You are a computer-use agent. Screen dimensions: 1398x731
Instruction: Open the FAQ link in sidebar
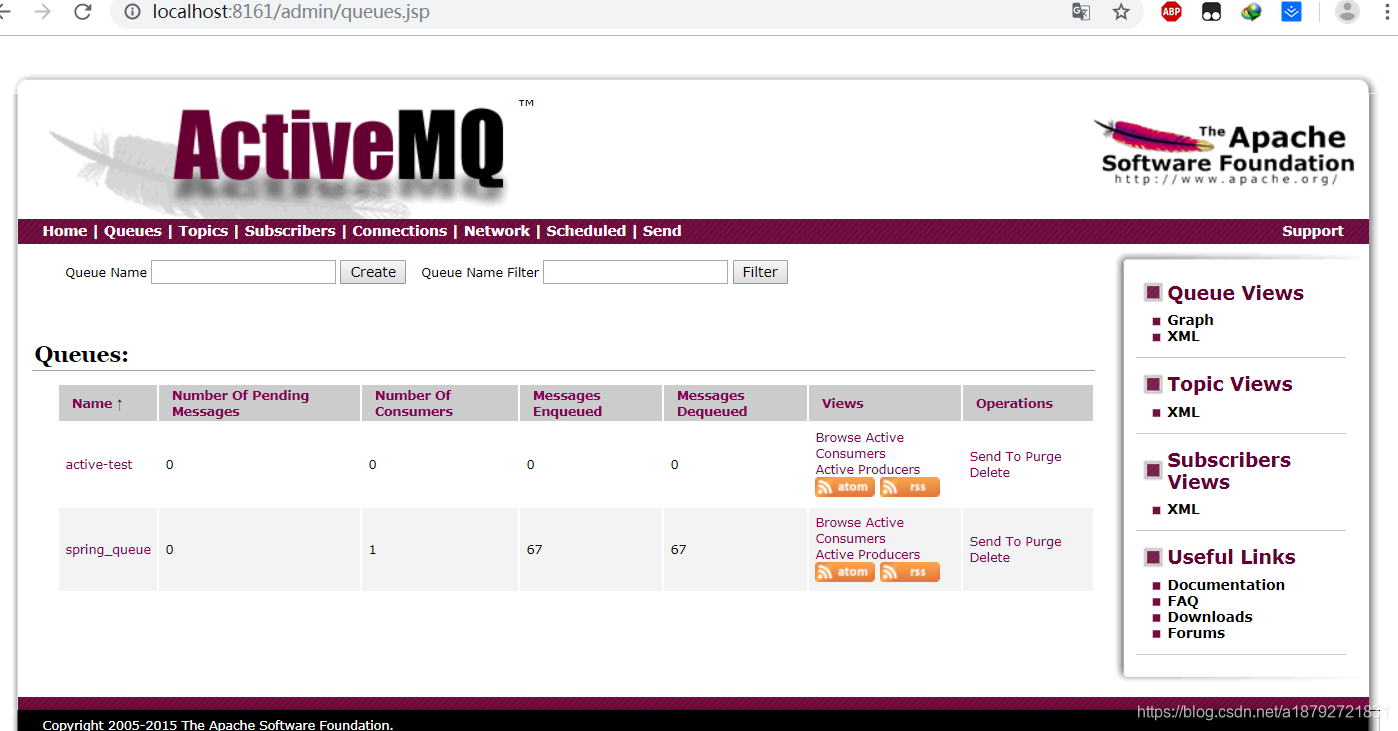pos(1182,601)
